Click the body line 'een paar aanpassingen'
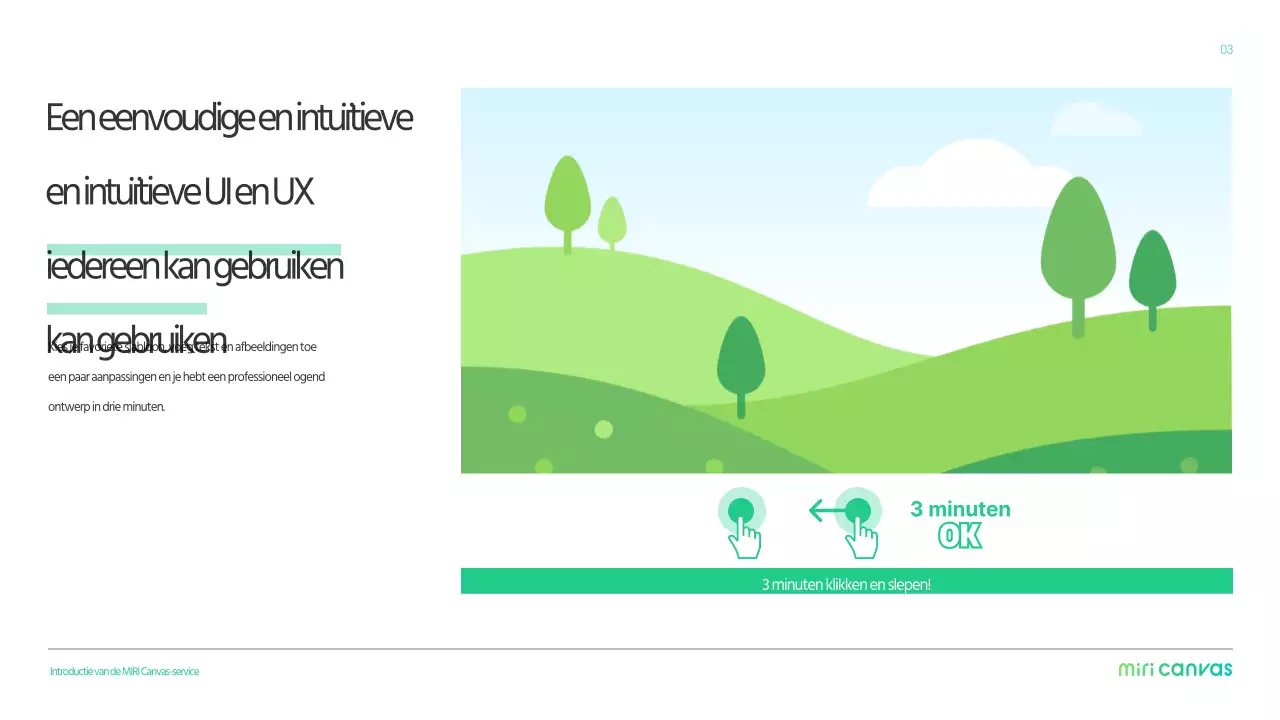 click(186, 377)
